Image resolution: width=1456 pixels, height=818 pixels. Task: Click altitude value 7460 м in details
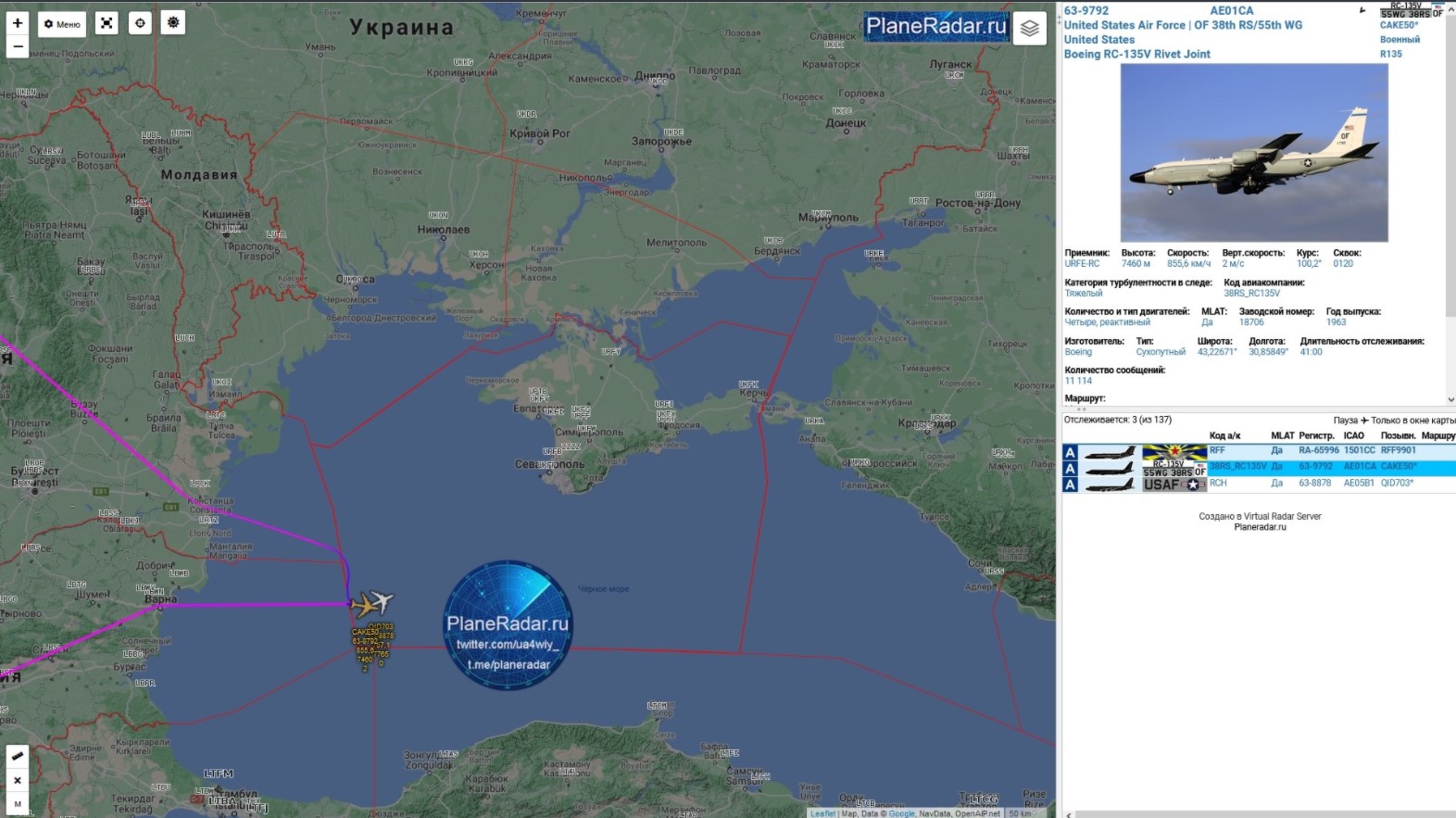click(x=1136, y=264)
